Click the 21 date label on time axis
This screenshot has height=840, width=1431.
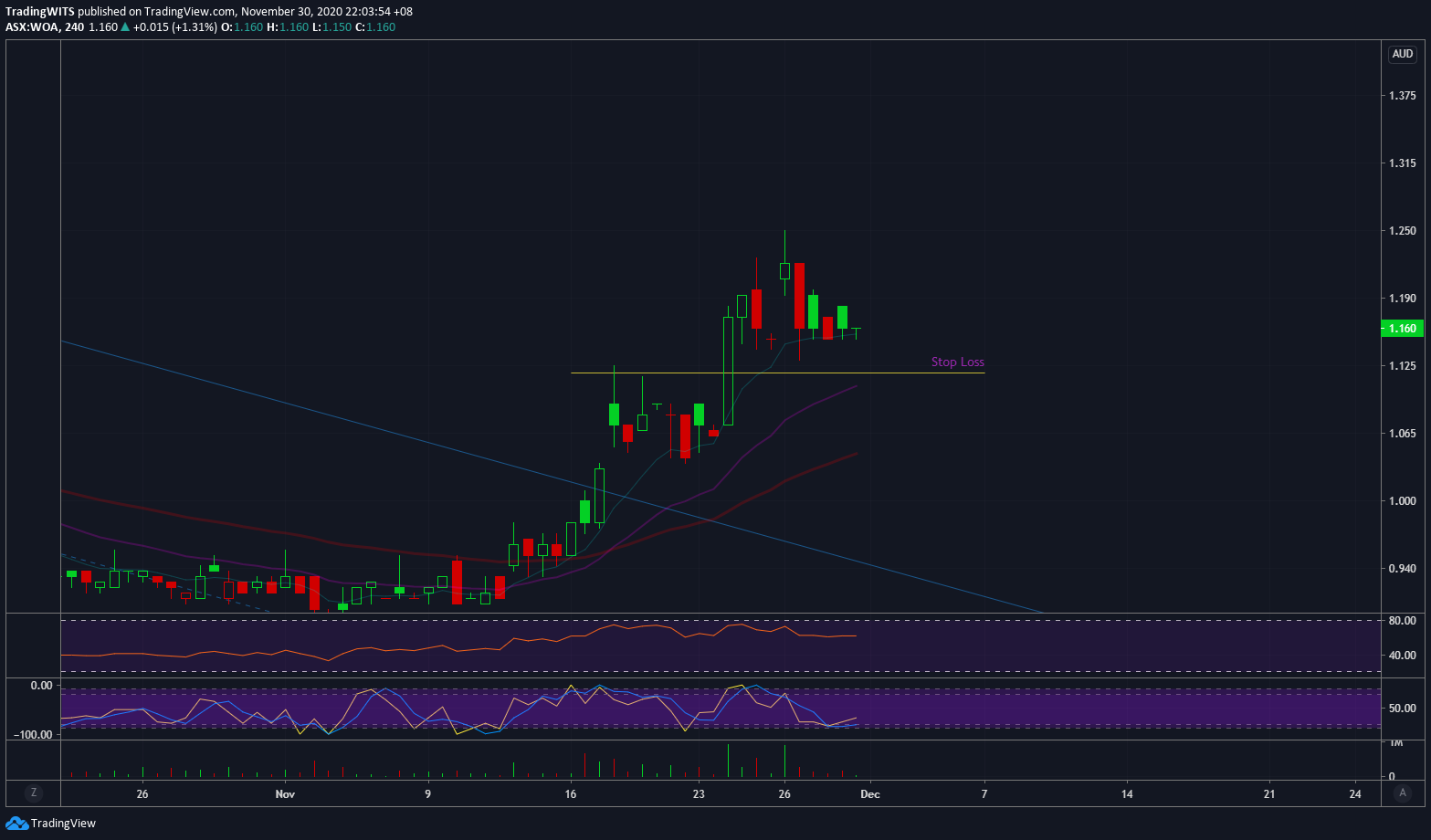(1269, 794)
